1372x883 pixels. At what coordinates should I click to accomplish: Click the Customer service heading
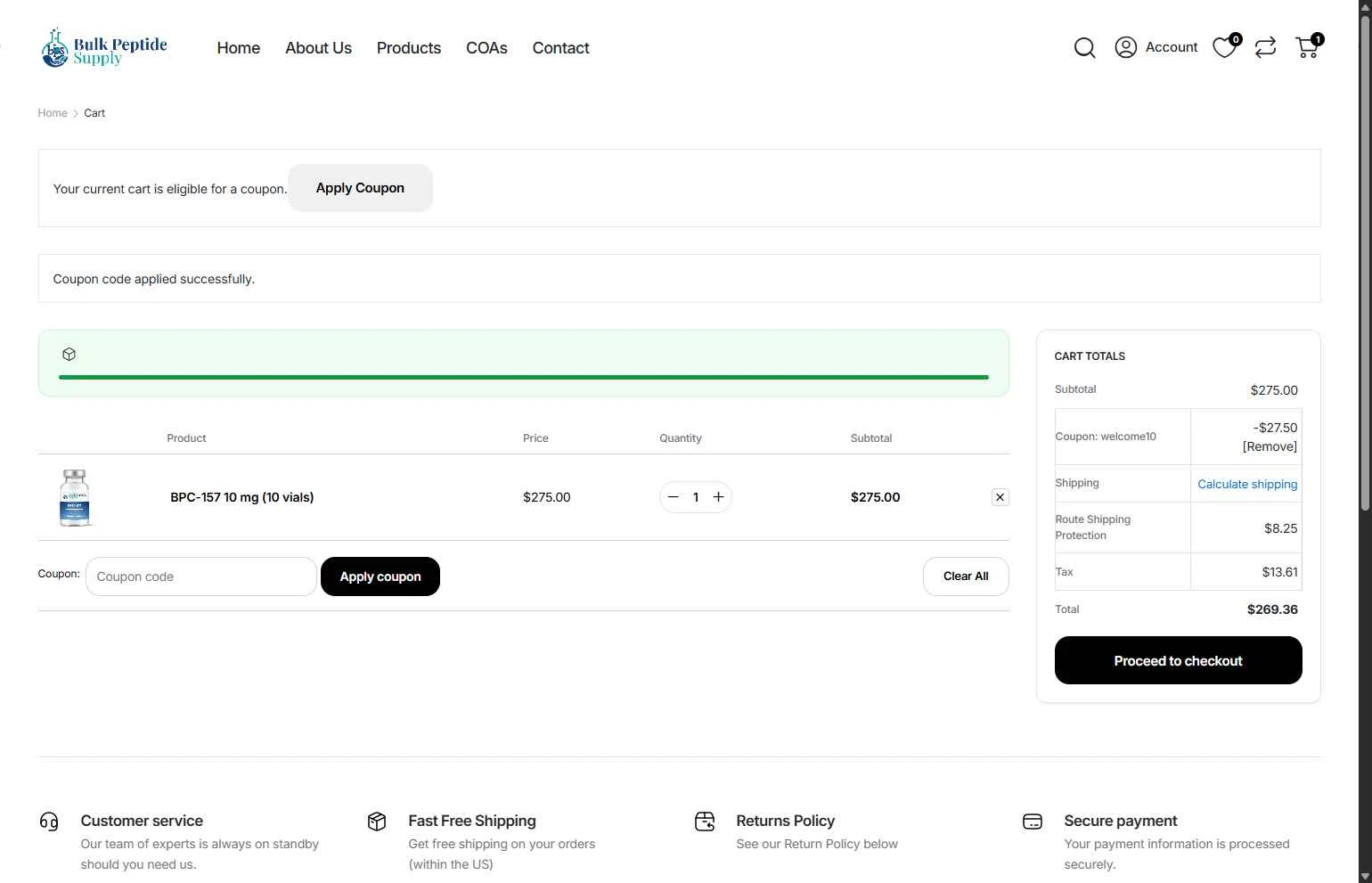142,821
